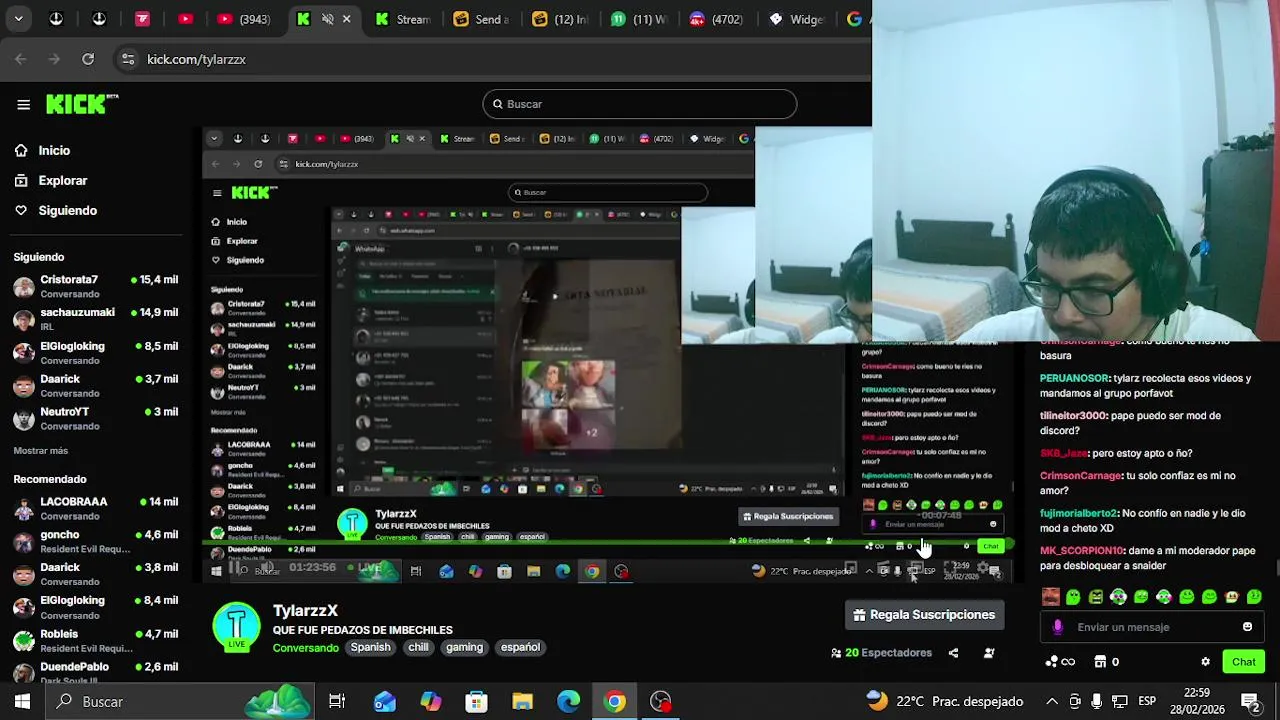
Task: Click the purple microphone chat icon
Action: [x=1058, y=627]
